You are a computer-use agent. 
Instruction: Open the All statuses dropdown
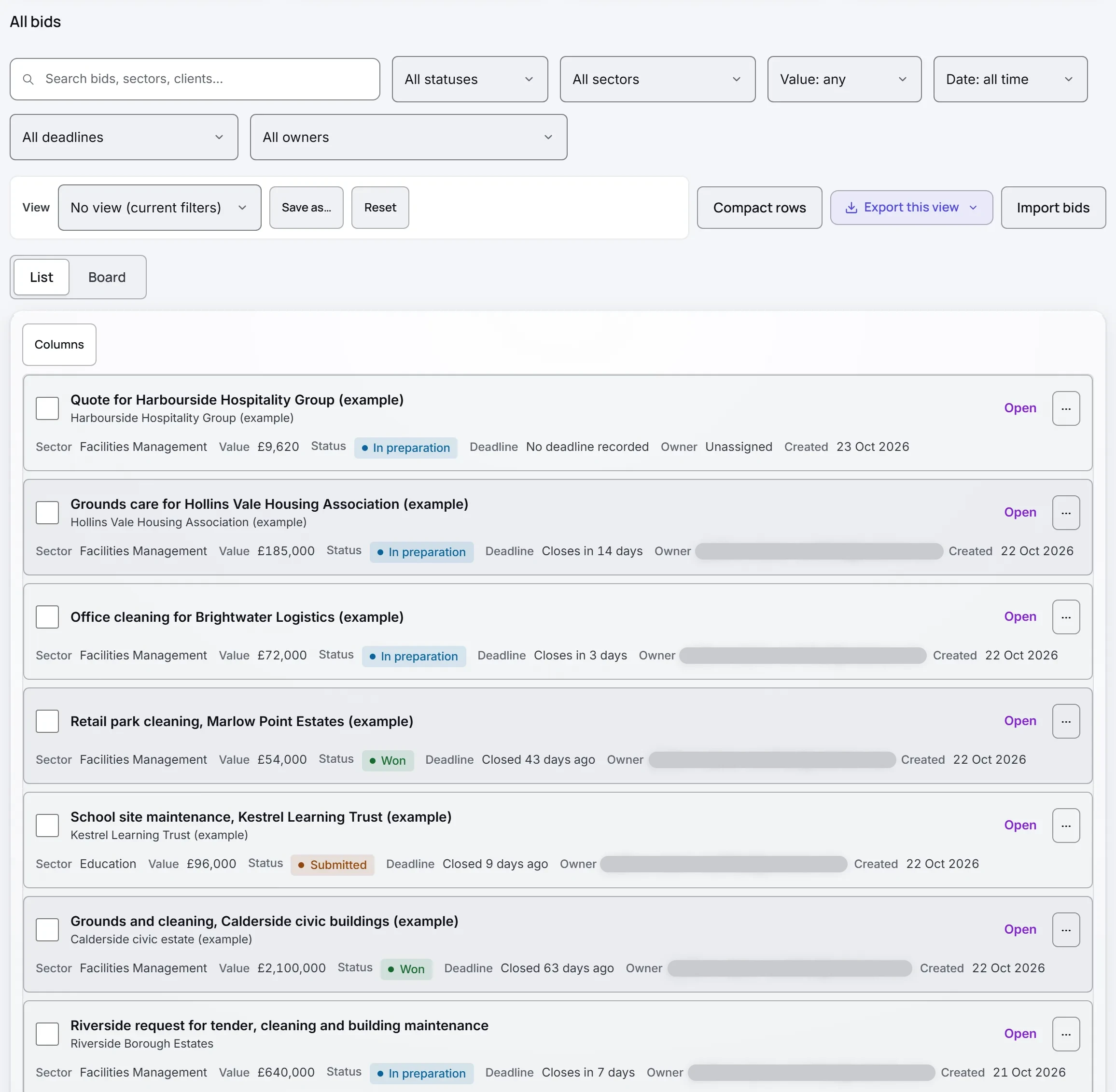point(470,79)
